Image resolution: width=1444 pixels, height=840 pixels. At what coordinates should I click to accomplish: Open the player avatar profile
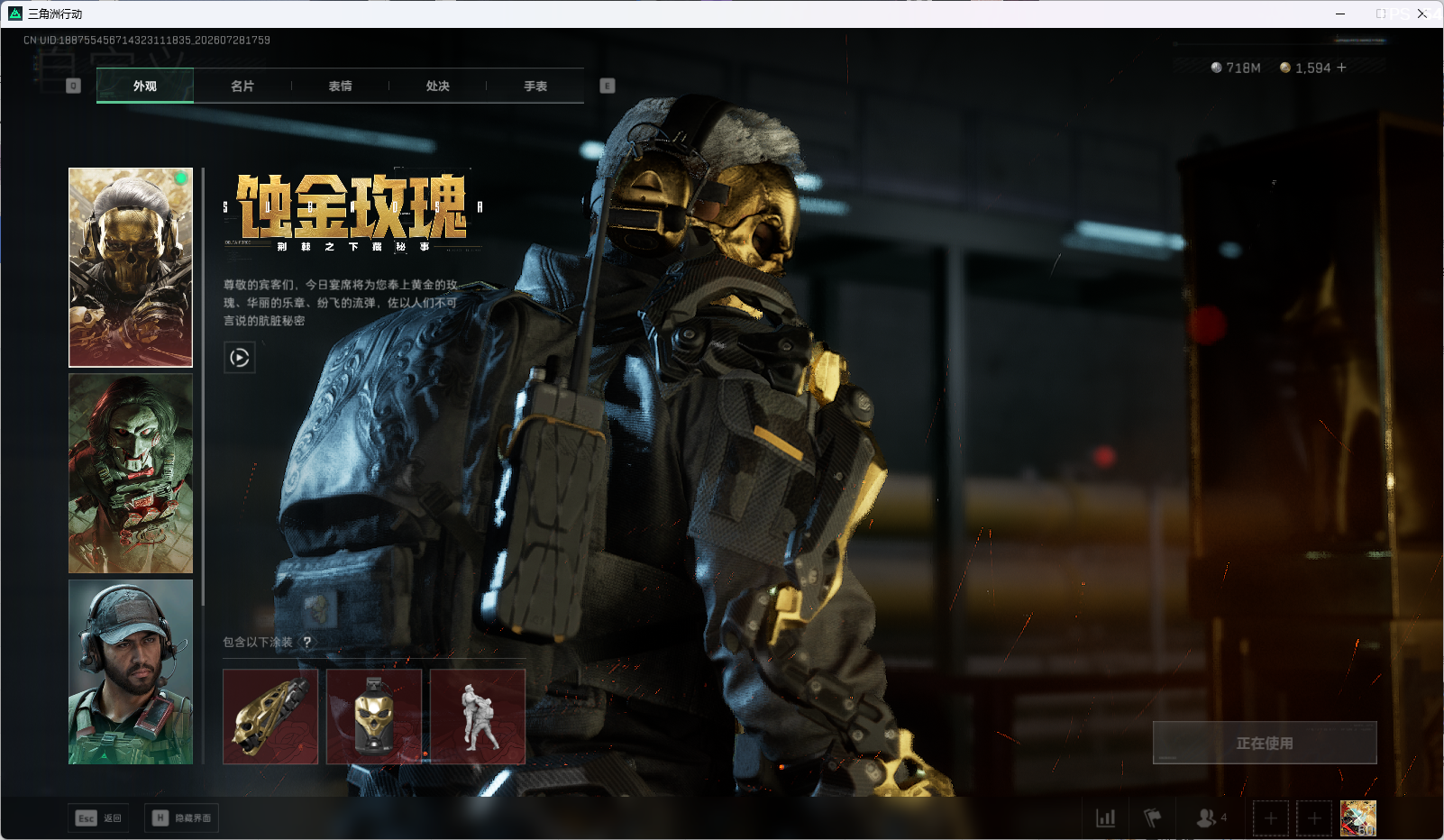pos(1358,818)
